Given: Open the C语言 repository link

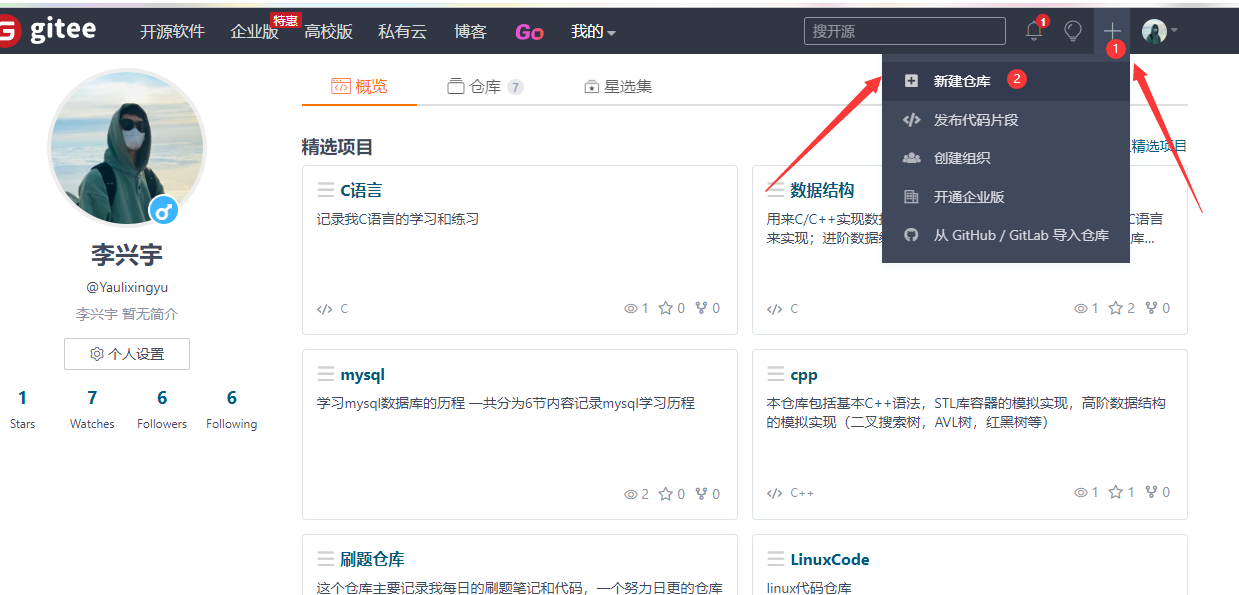Looking at the screenshot, I should (x=361, y=190).
